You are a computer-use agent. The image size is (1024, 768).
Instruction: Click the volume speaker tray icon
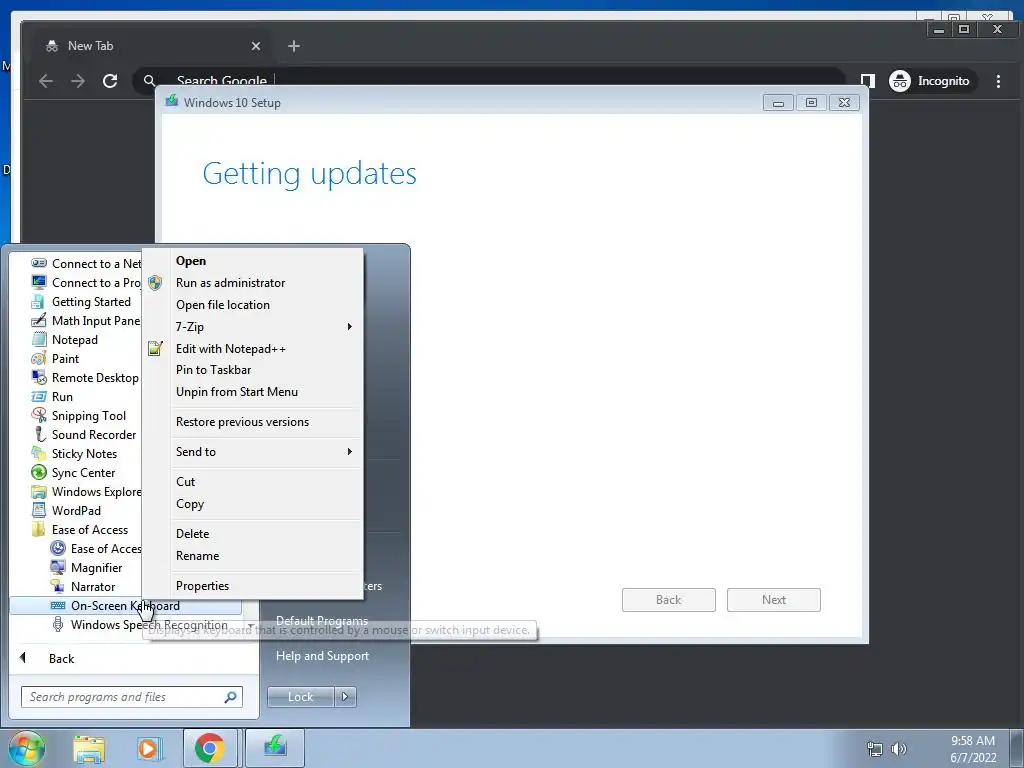coord(899,749)
